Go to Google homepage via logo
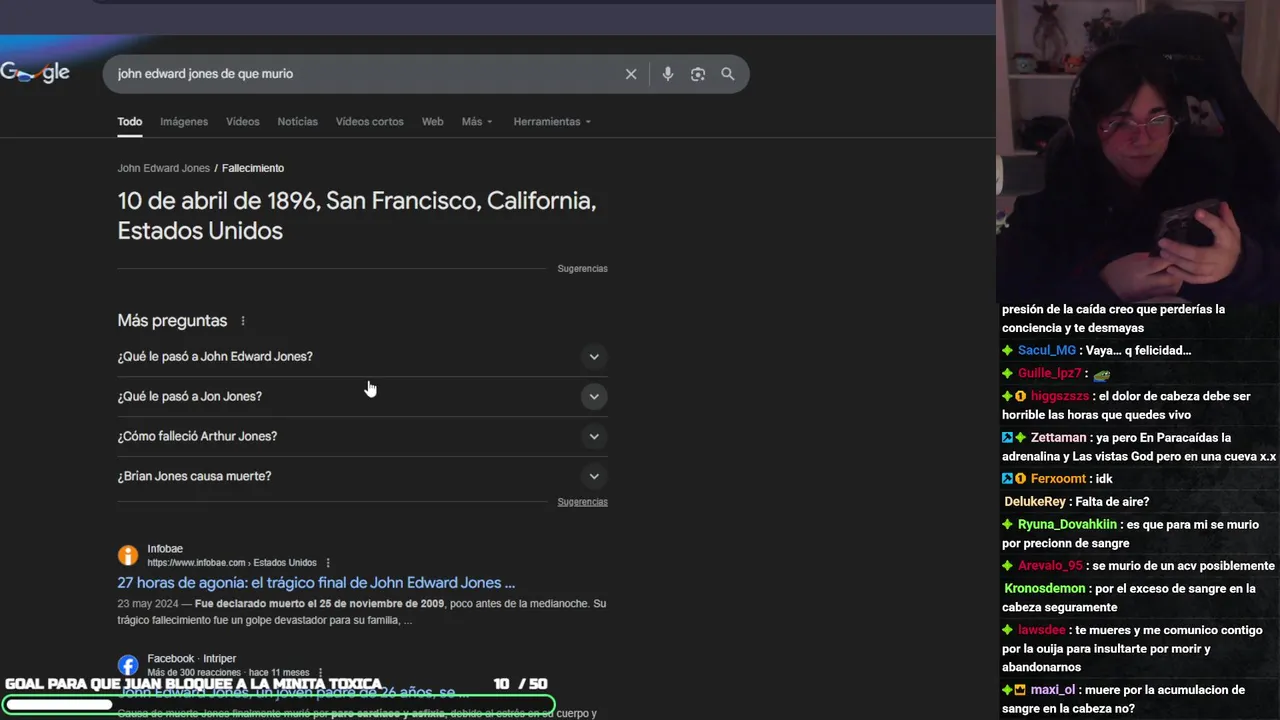Viewport: 1280px width, 720px height. (x=35, y=72)
